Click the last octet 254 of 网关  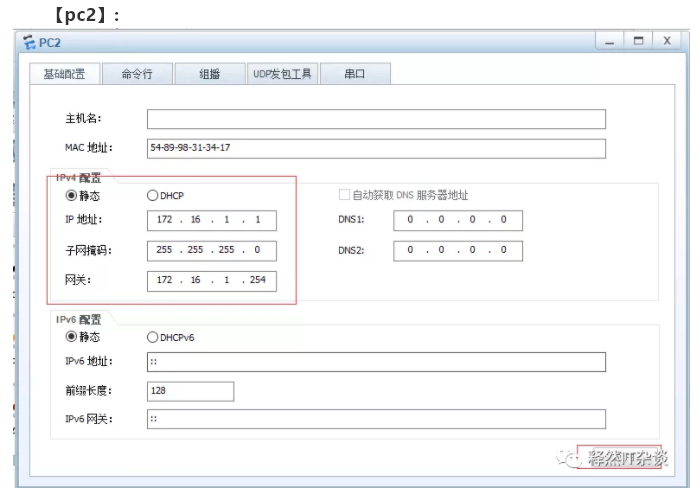point(258,280)
